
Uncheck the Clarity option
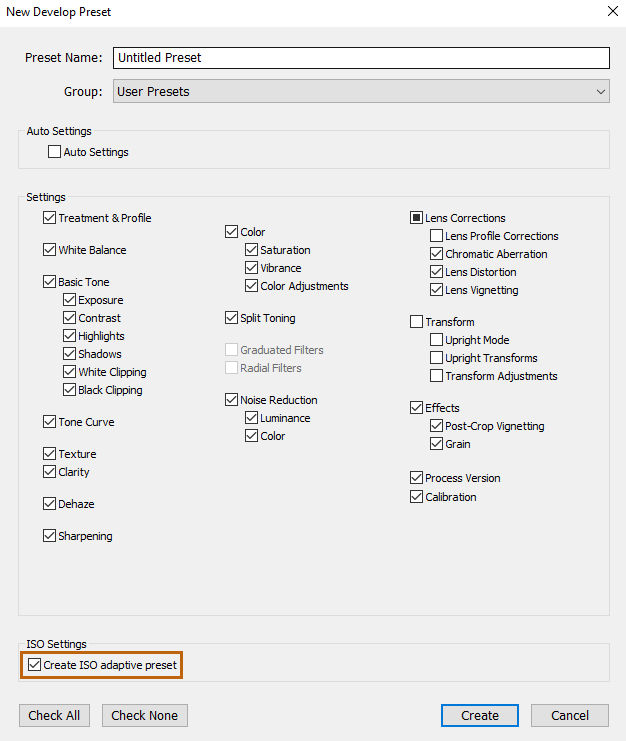[50, 472]
